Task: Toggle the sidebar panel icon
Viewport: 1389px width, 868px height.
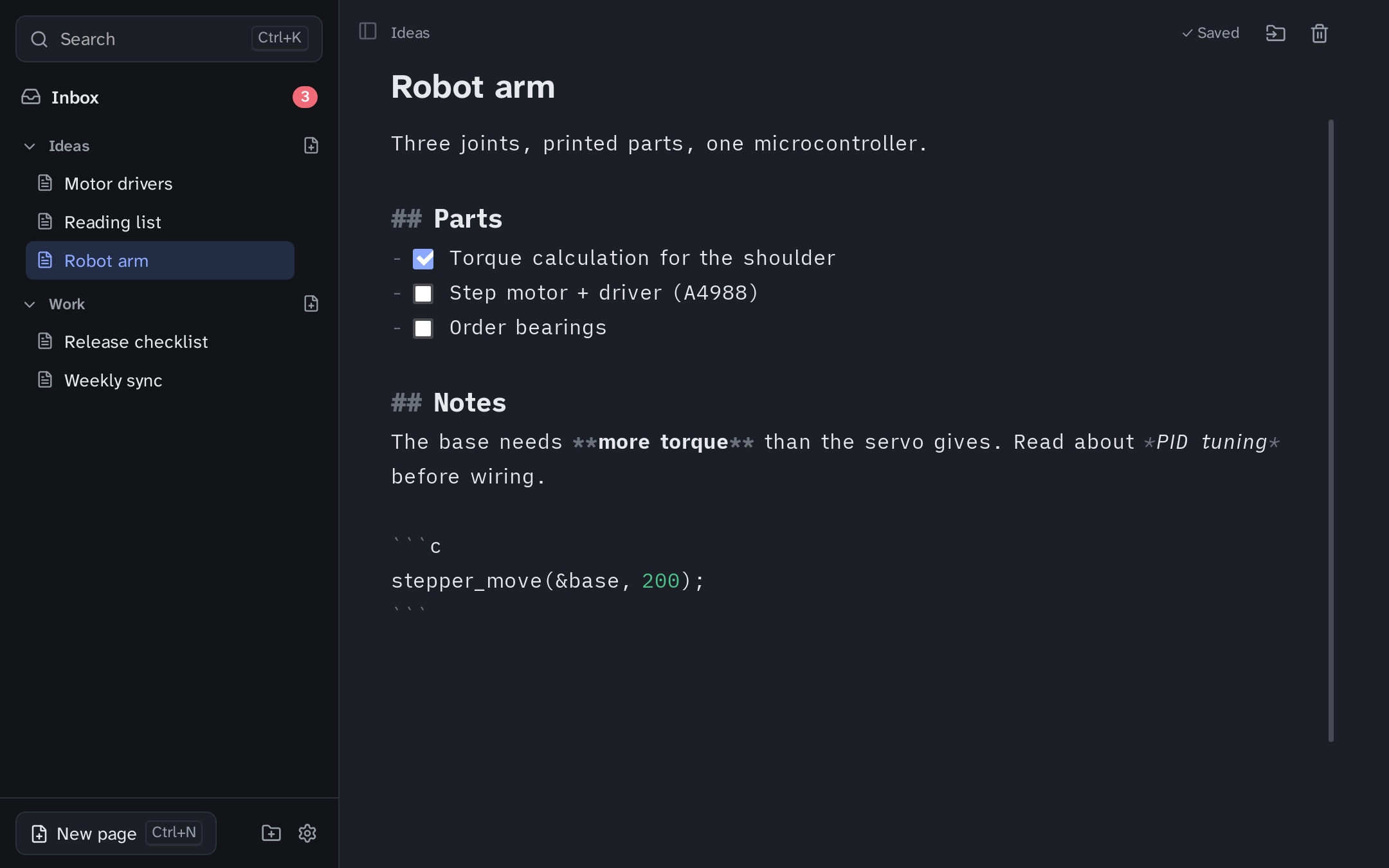Action: (367, 32)
